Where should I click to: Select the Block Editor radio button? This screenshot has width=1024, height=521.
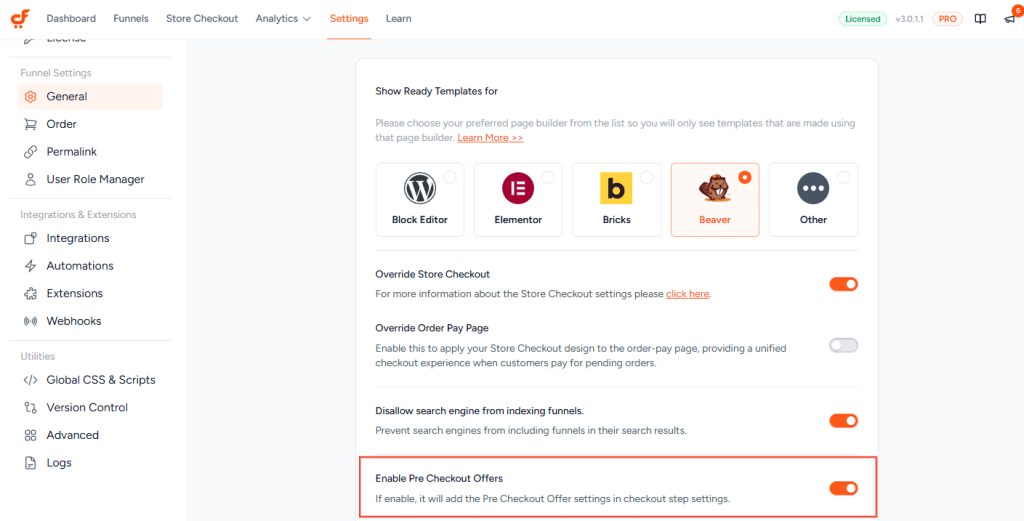pos(450,177)
